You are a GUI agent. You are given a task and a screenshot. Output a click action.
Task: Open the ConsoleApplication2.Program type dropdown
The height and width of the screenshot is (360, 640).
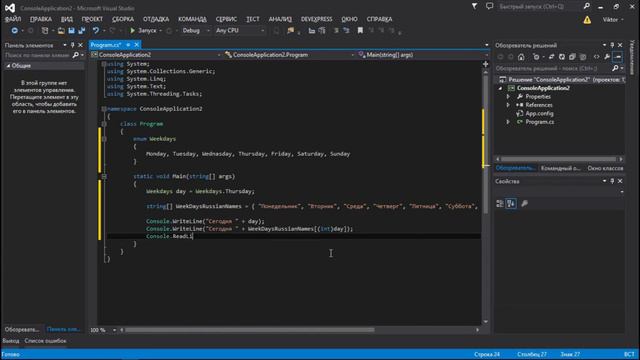pyautogui.click(x=289, y=55)
